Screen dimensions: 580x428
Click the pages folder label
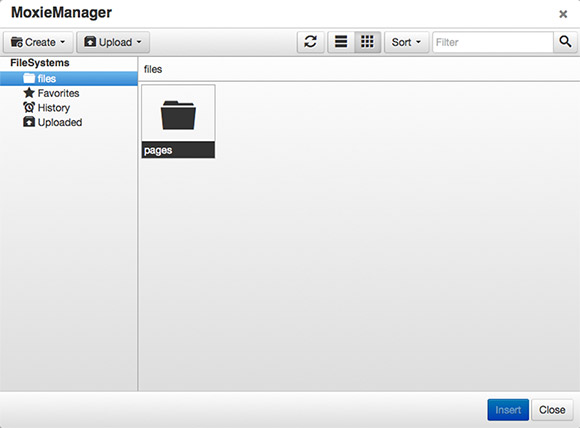pyautogui.click(x=158, y=150)
